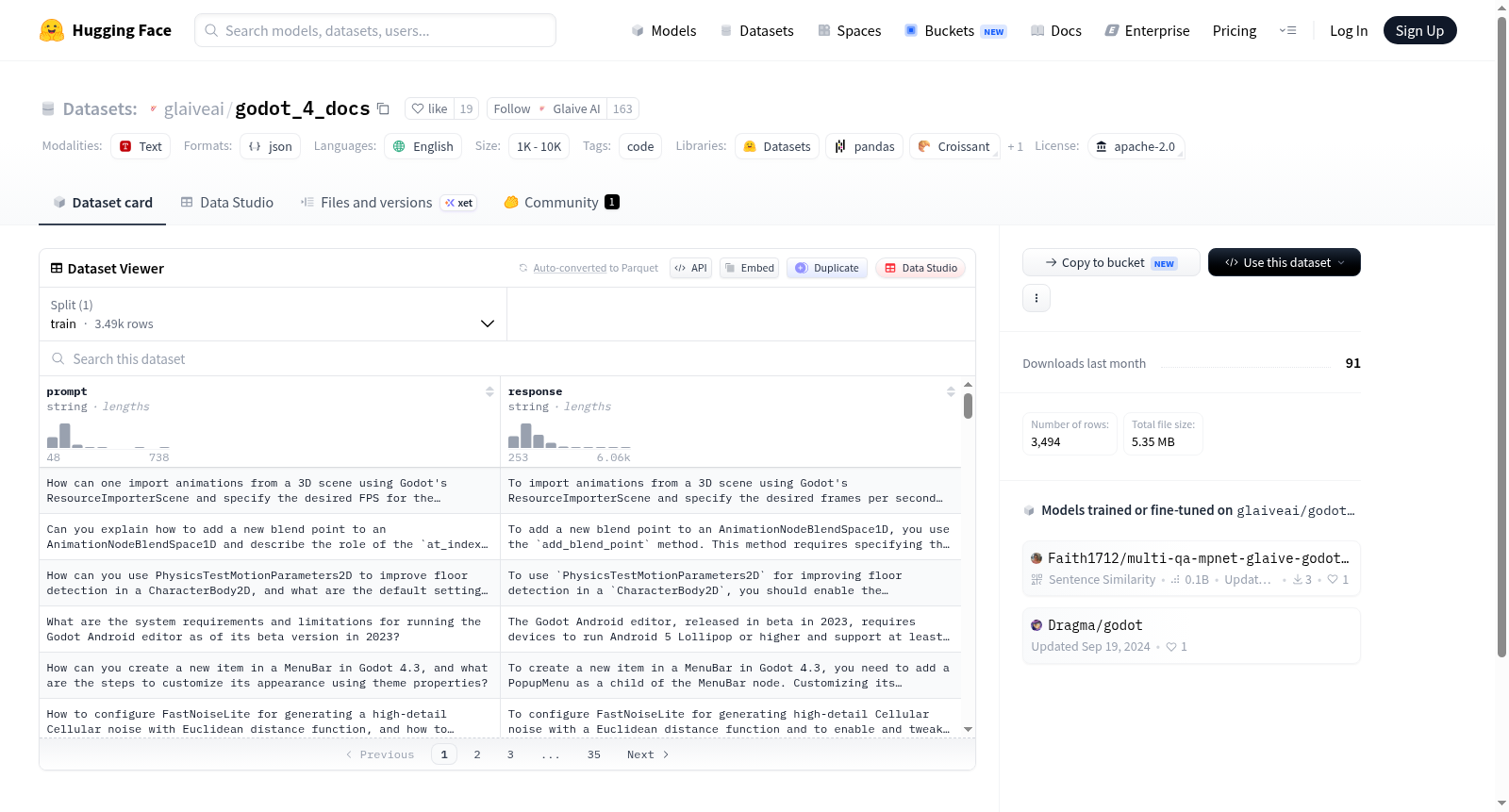Click the response length histogram
1509x812 pixels.
[x=570, y=436]
